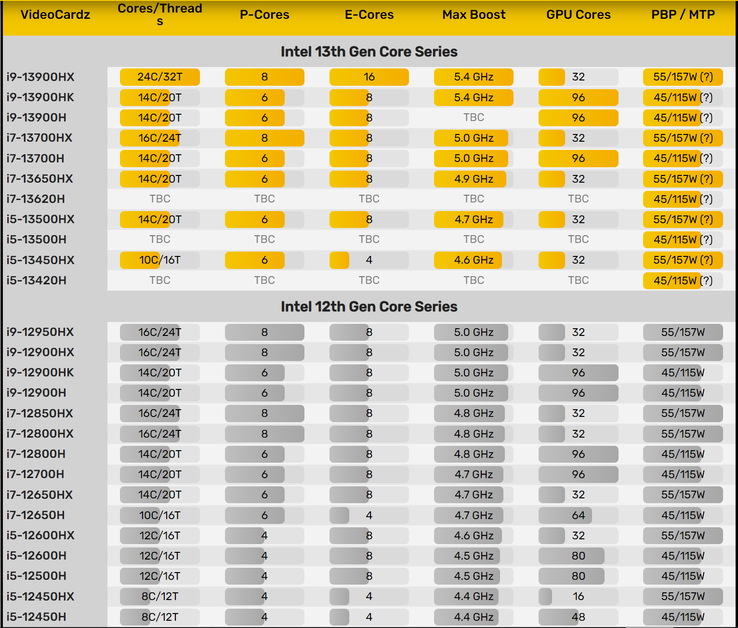This screenshot has height=628, width=738.
Task: Click the 96 GPU Cores value for i7-12700H
Action: pyautogui.click(x=578, y=474)
